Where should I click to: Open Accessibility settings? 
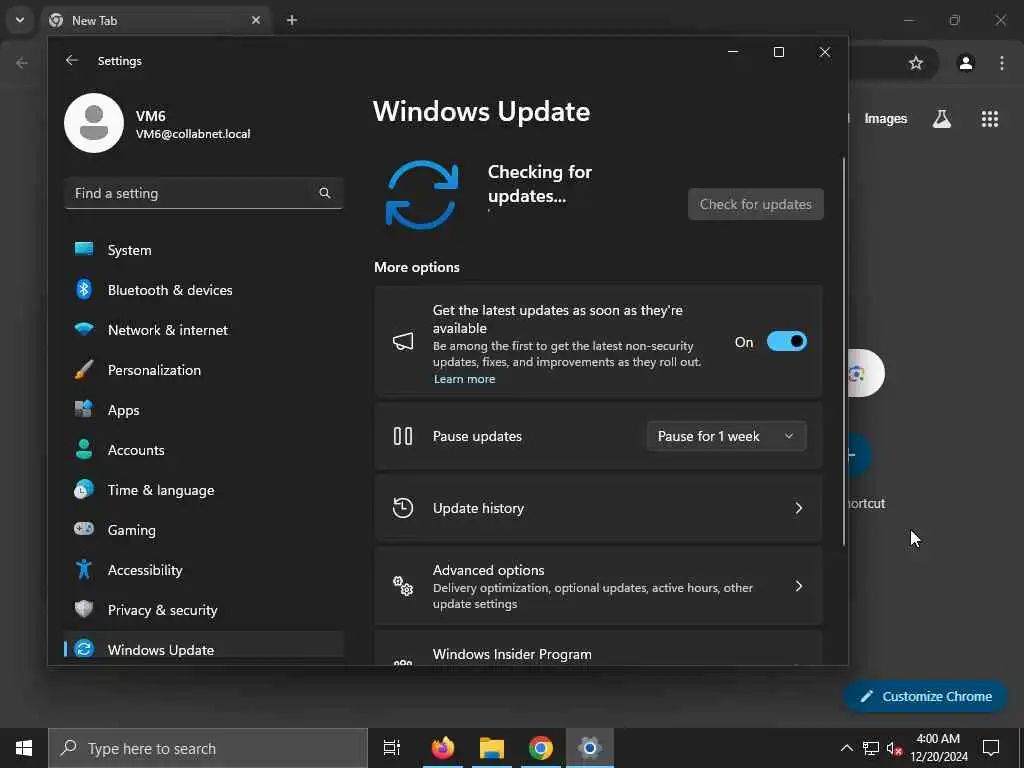204,570
